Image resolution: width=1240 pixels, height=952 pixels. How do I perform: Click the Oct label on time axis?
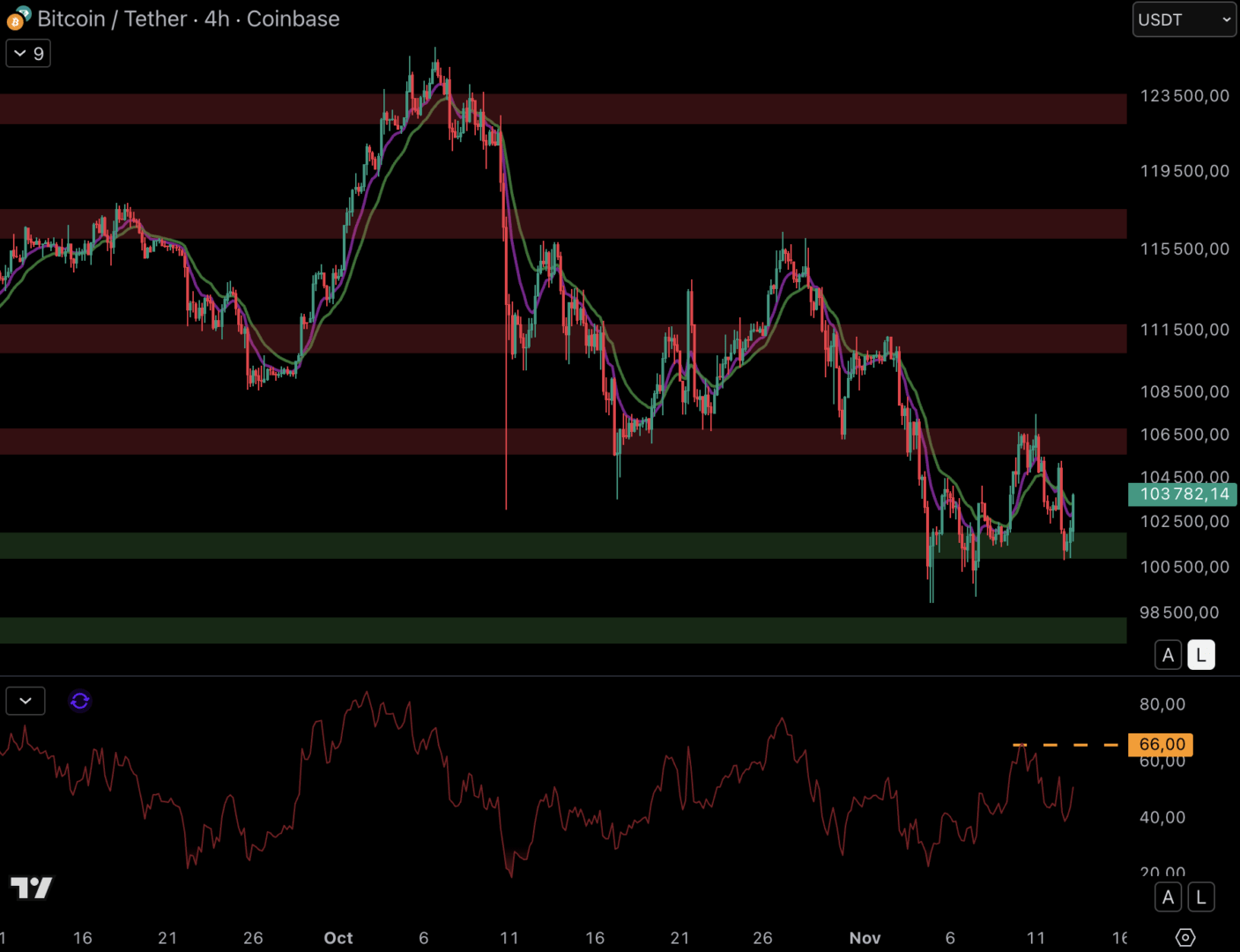pyautogui.click(x=338, y=938)
